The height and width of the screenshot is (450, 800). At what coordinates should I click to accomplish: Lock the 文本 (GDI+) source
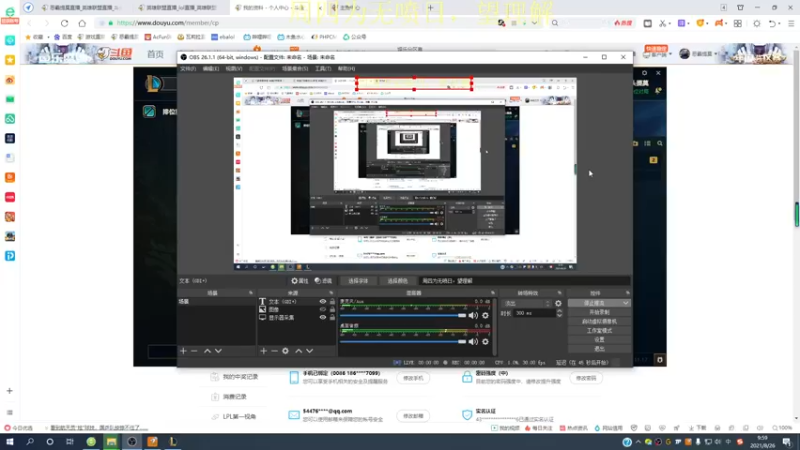(332, 302)
